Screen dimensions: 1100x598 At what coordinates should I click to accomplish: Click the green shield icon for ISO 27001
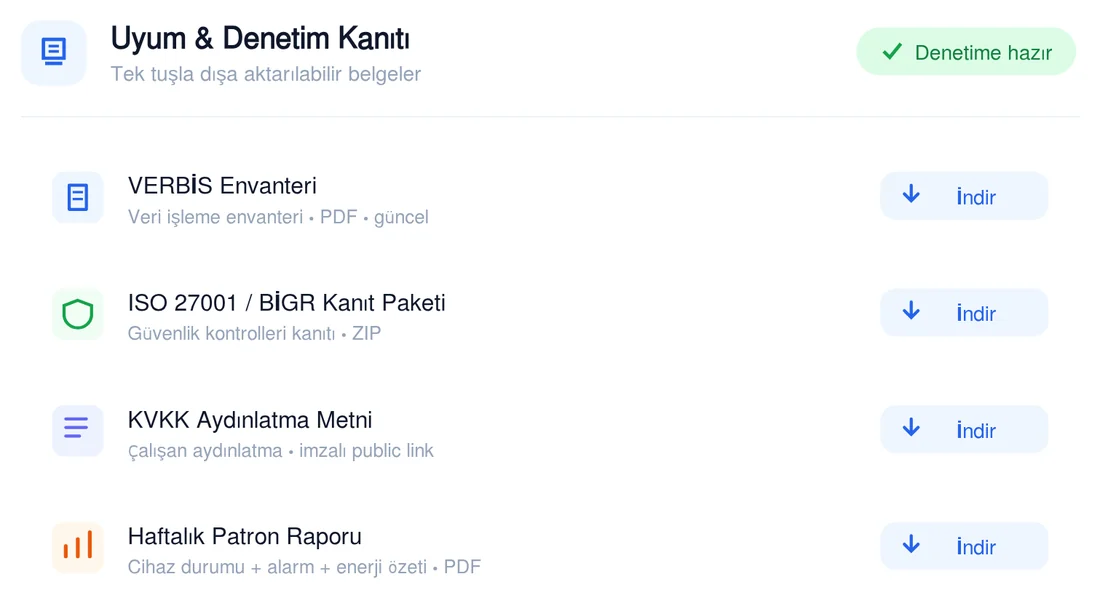click(78, 314)
